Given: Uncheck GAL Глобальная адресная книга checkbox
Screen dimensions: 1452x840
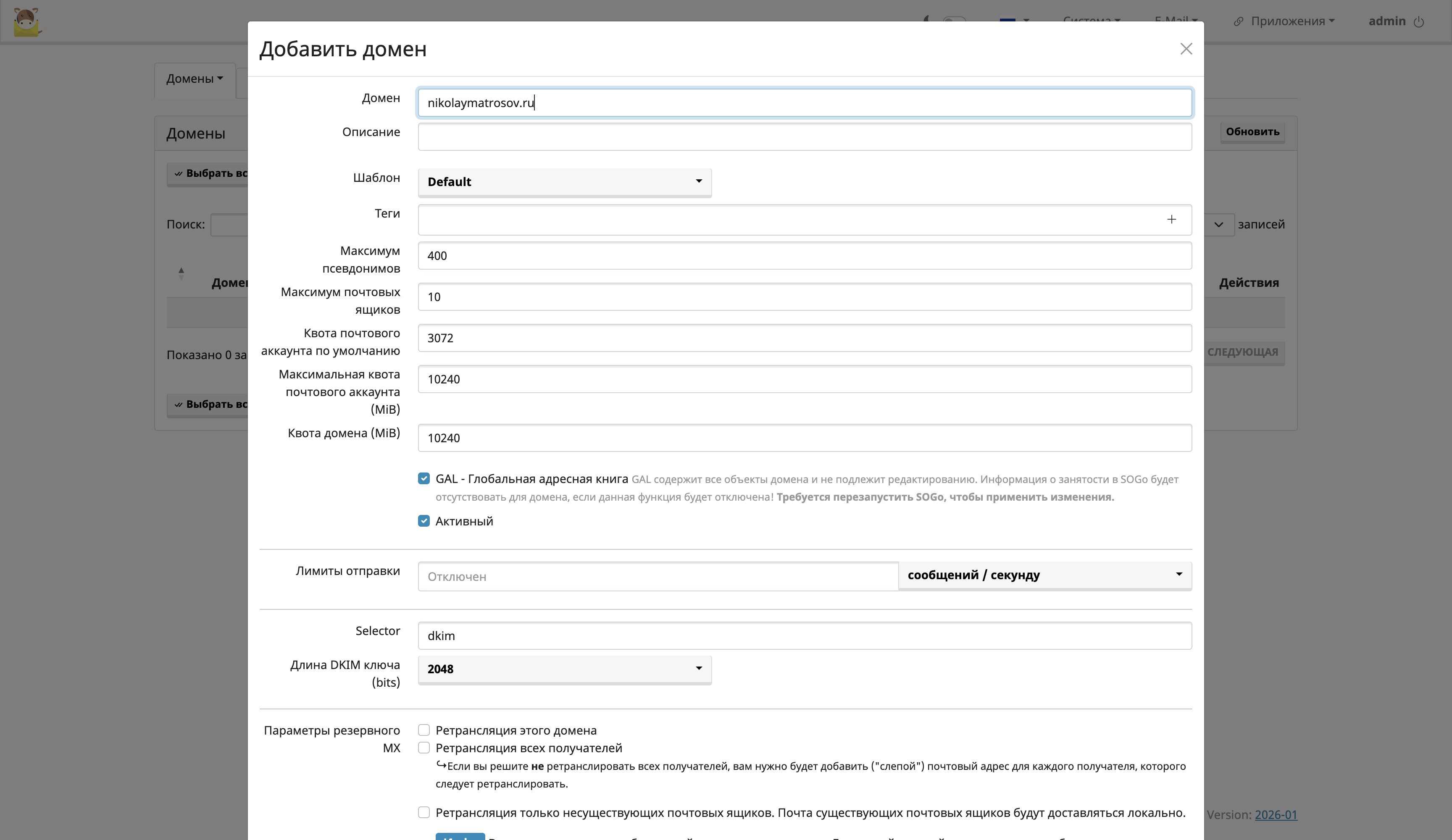Looking at the screenshot, I should [x=424, y=479].
